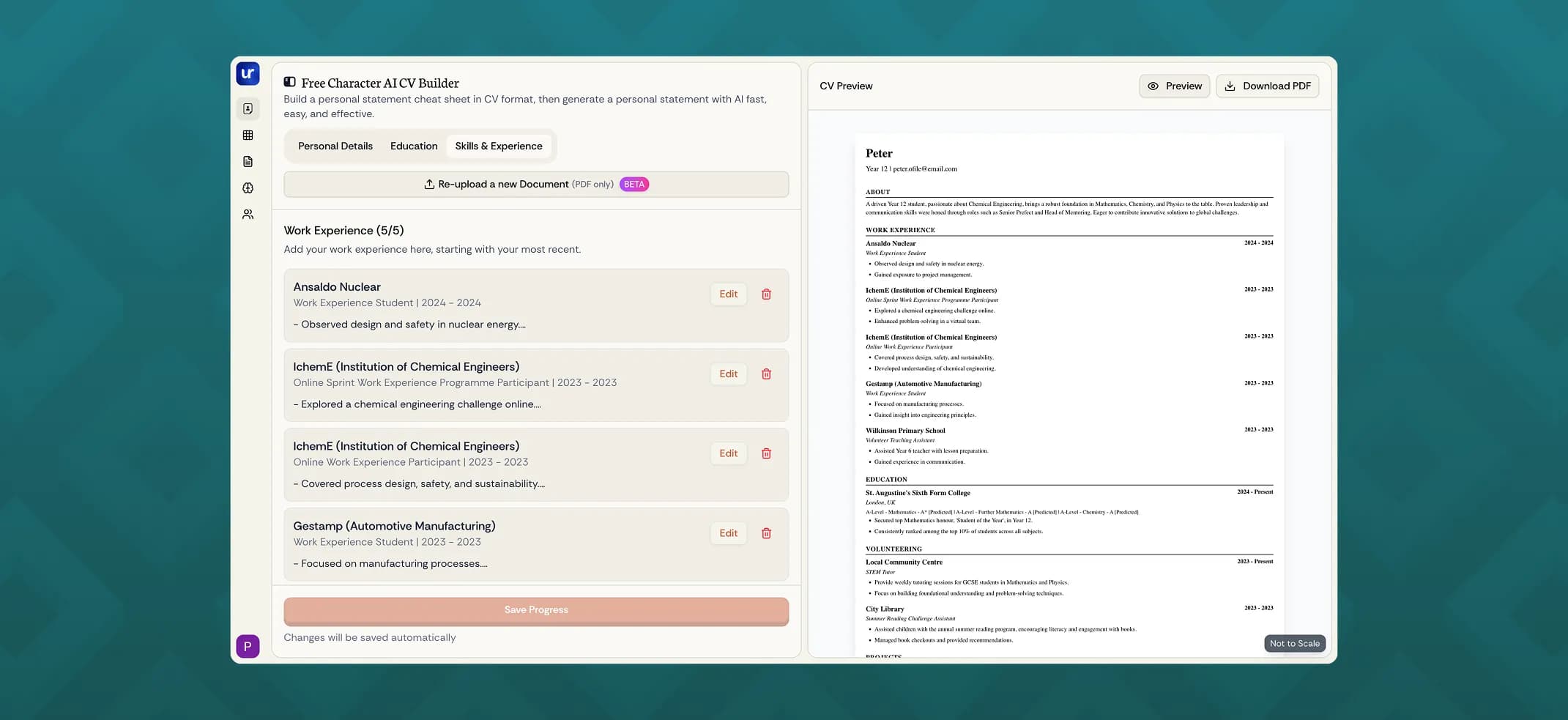Select the people icon at sidebar bottom
Image resolution: width=1568 pixels, height=720 pixels.
click(x=248, y=214)
